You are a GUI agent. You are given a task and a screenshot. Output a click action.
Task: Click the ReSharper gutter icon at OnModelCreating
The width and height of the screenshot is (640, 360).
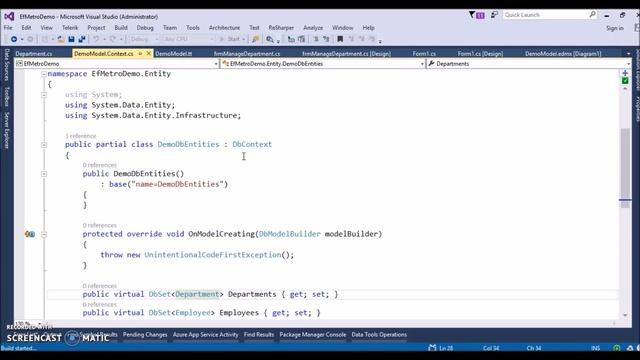[x=30, y=234]
